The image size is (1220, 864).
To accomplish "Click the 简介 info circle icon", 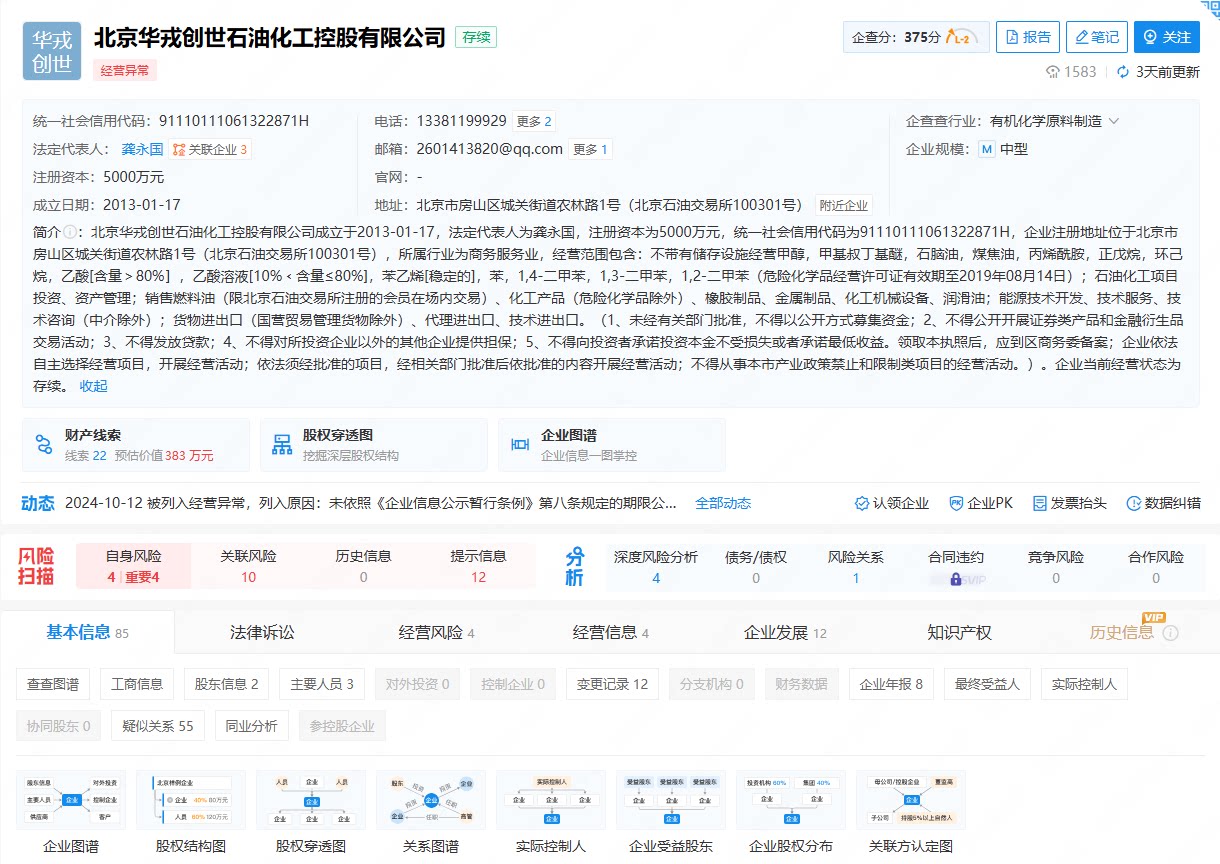I will pos(70,233).
